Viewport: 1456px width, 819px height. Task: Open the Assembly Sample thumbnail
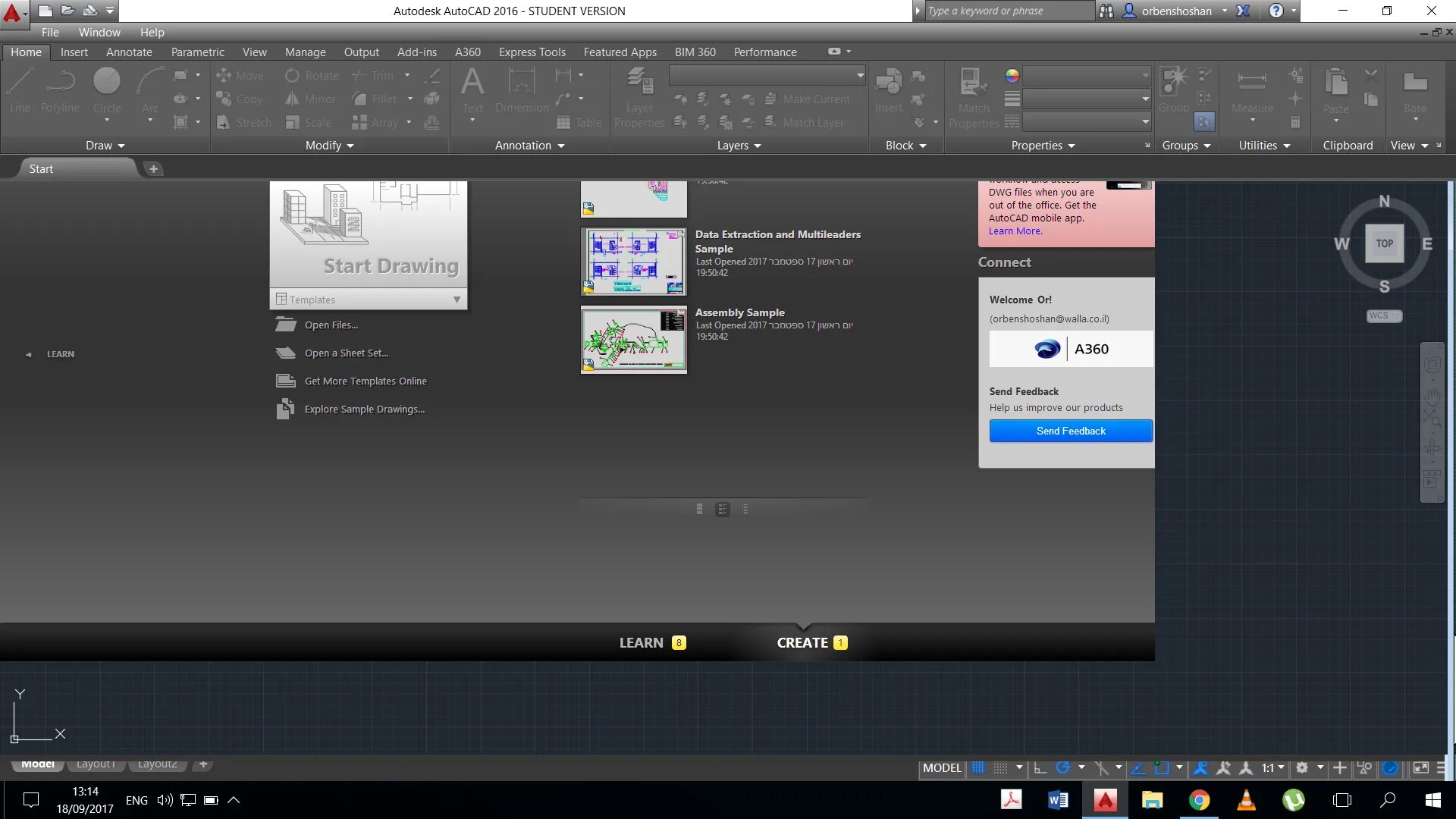(x=633, y=340)
